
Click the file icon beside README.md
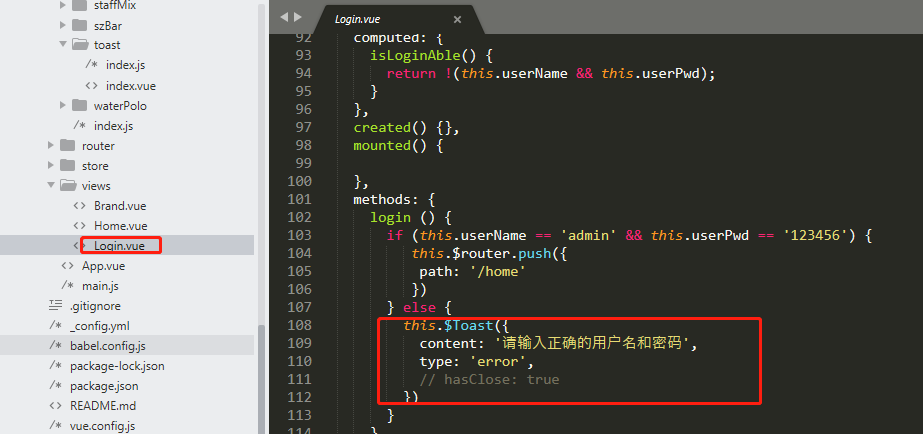(55, 406)
